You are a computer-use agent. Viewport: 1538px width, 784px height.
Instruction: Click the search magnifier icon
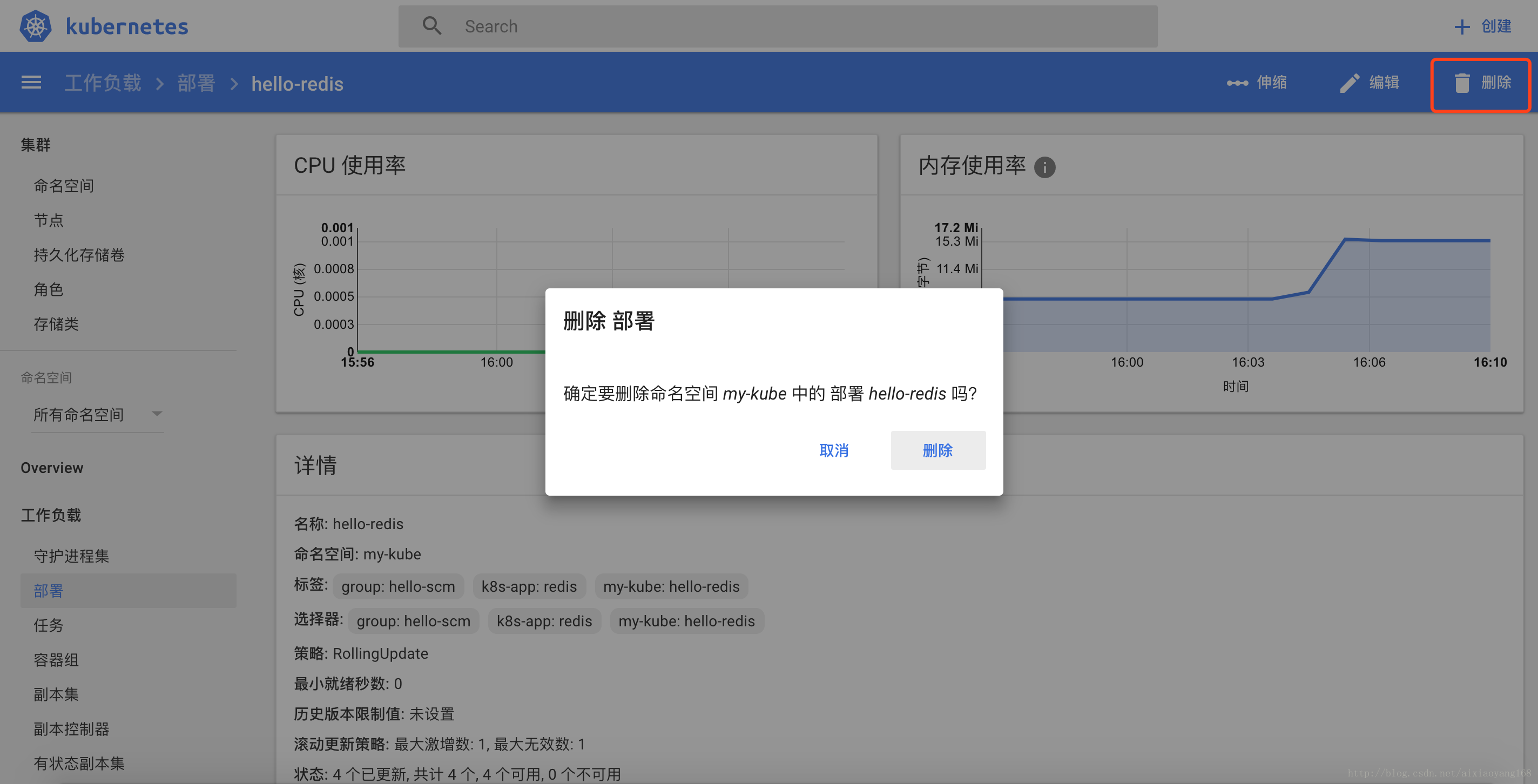click(x=432, y=25)
